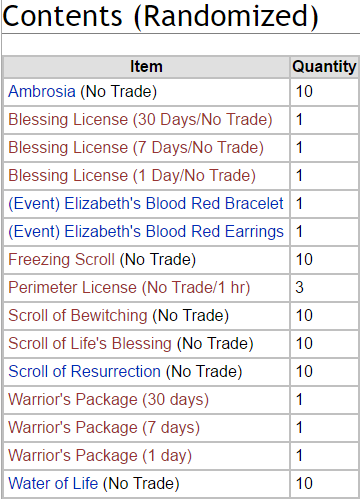
Task: Open the Scroll of Life's Blessing link
Action: pyautogui.click(x=90, y=344)
